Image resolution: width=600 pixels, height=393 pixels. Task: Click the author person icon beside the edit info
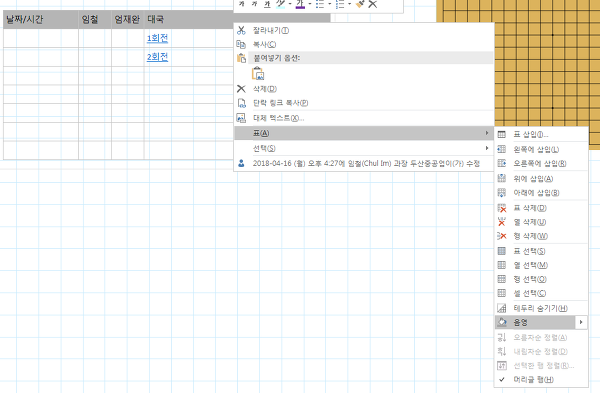(x=241, y=163)
